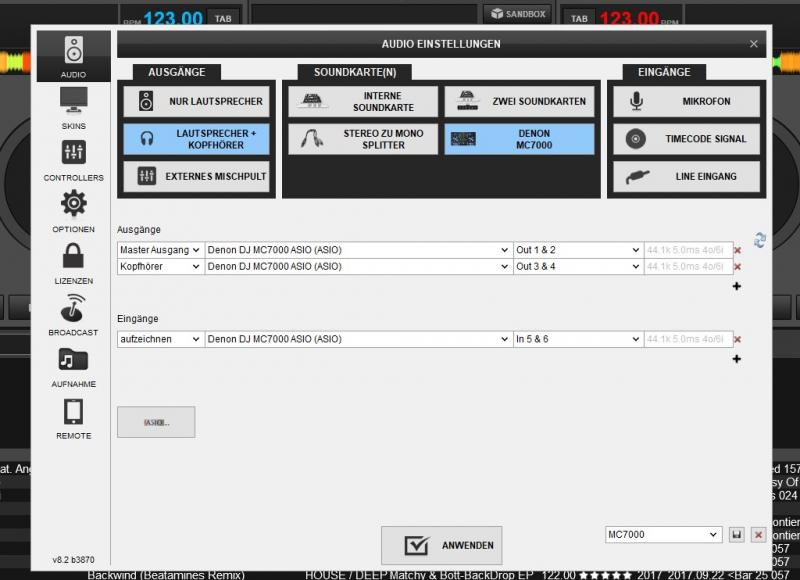Click the Anwenden apply button

[x=441, y=545]
